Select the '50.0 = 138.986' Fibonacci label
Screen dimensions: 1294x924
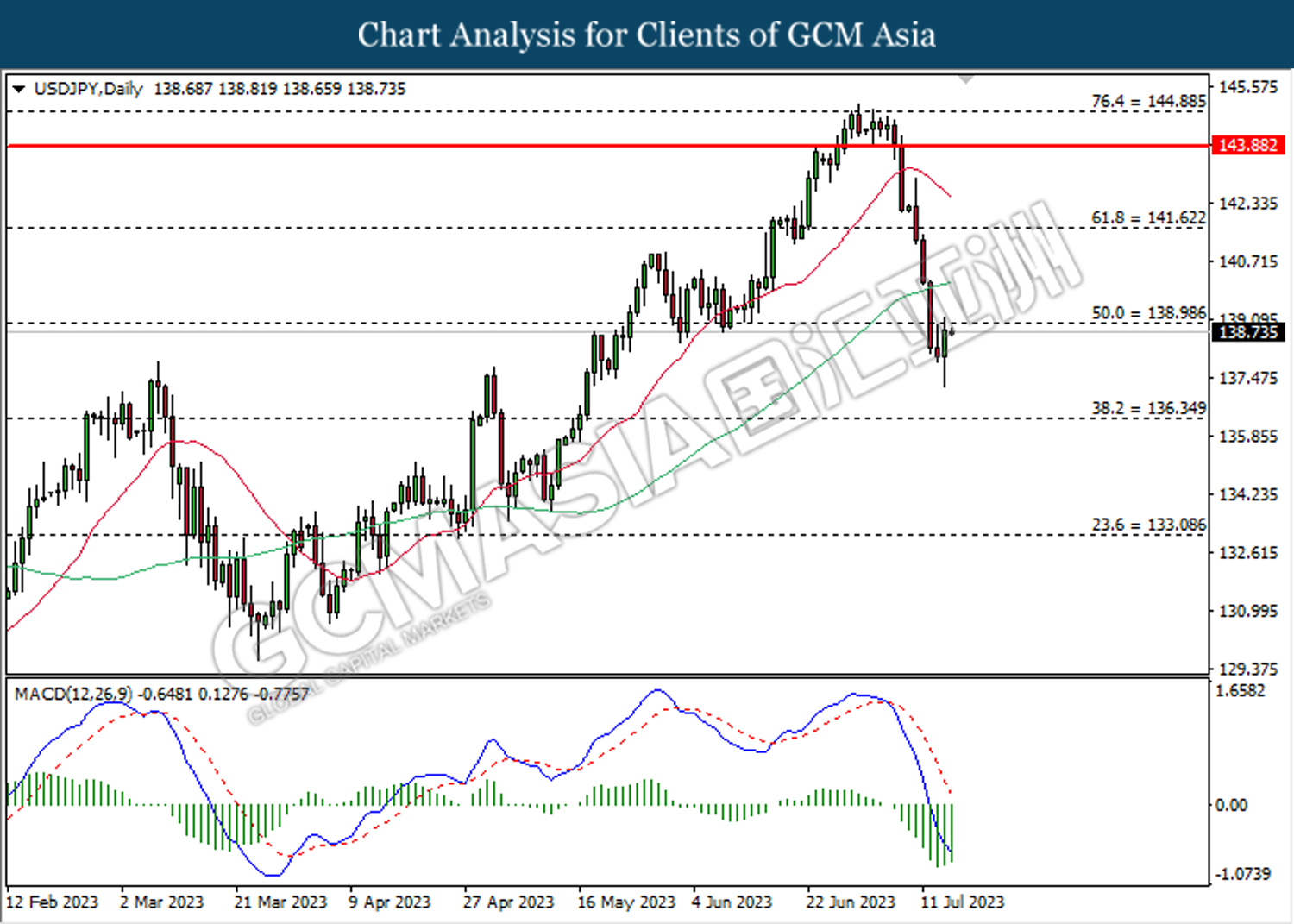click(1148, 313)
